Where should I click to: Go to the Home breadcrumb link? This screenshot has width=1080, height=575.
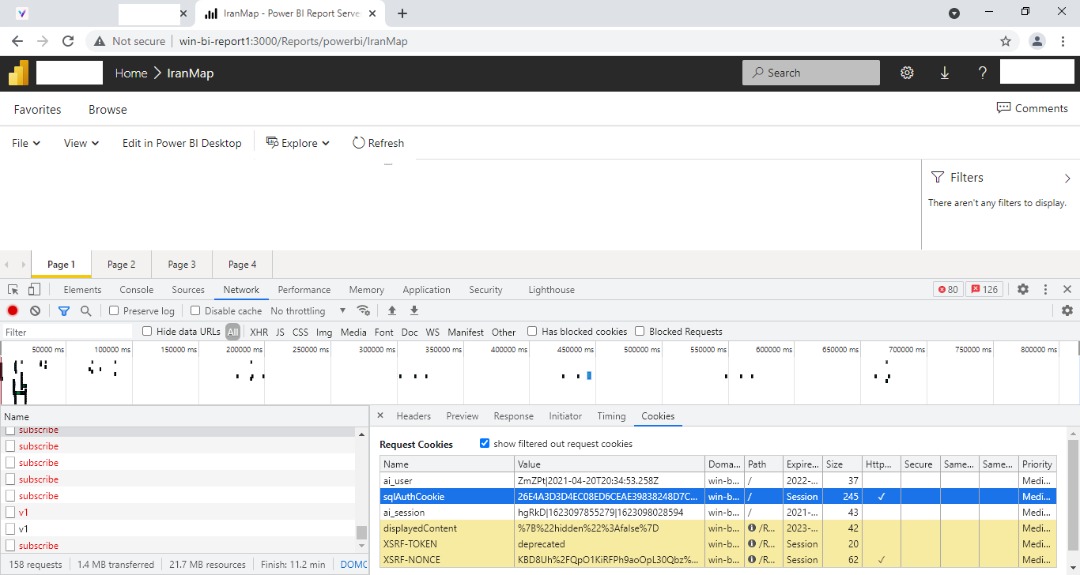click(x=131, y=73)
